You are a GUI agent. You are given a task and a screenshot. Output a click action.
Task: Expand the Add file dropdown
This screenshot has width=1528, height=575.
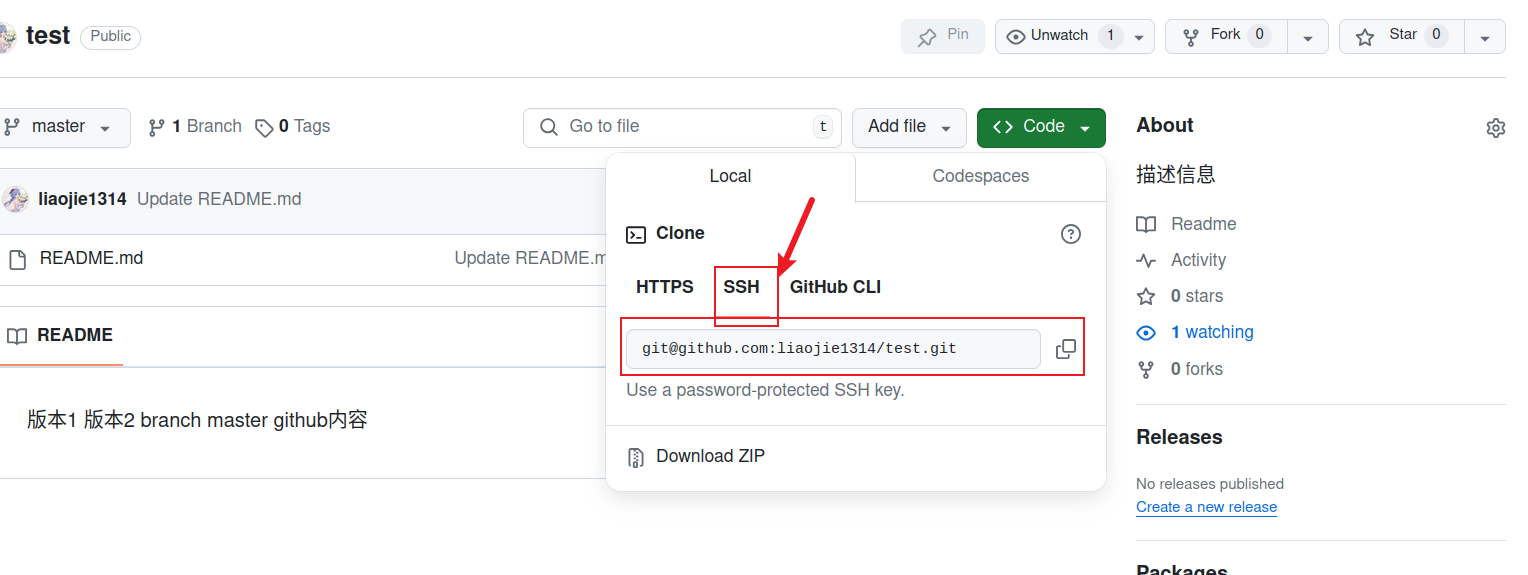[908, 127]
